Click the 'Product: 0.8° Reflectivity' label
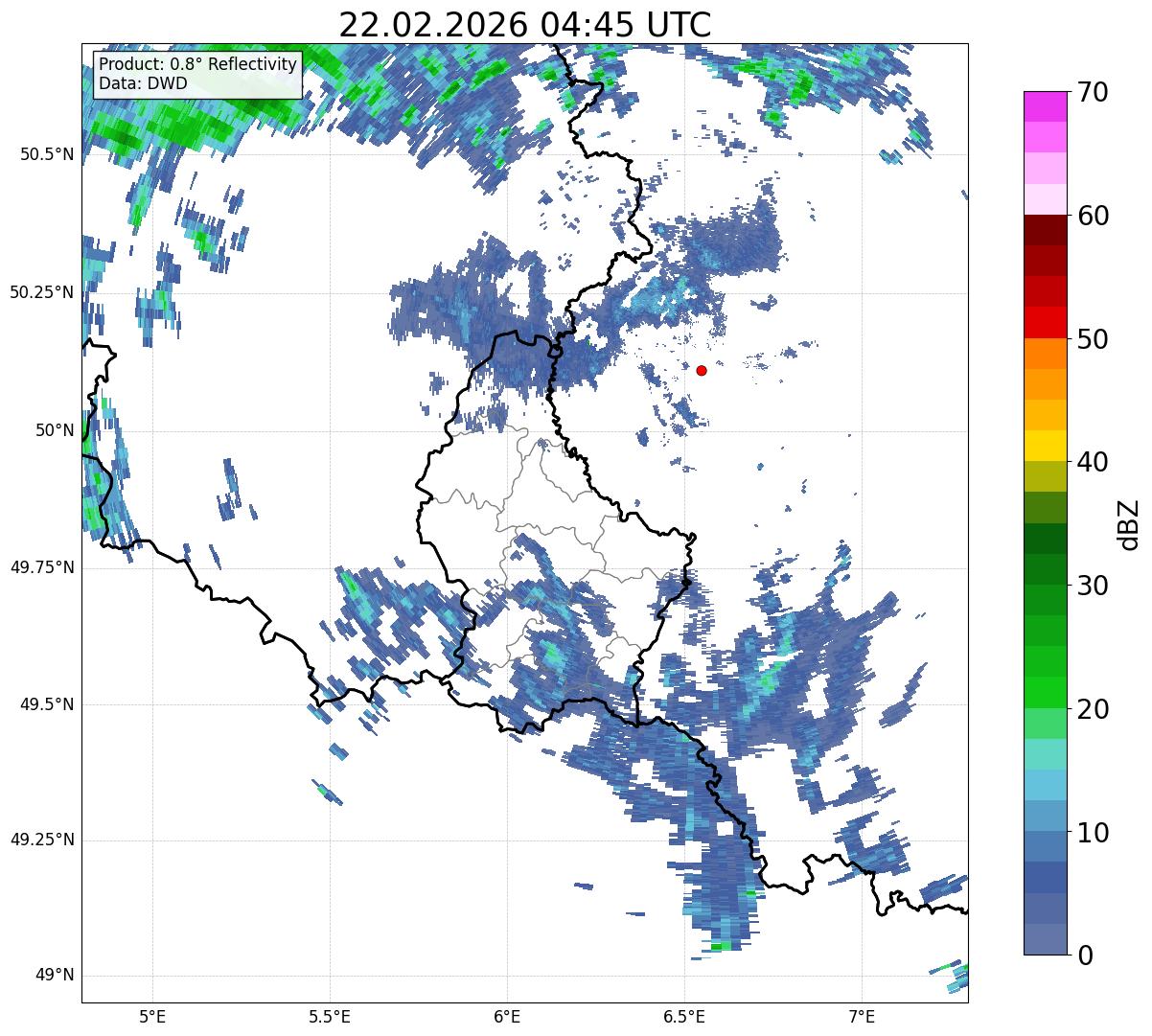 tap(198, 64)
